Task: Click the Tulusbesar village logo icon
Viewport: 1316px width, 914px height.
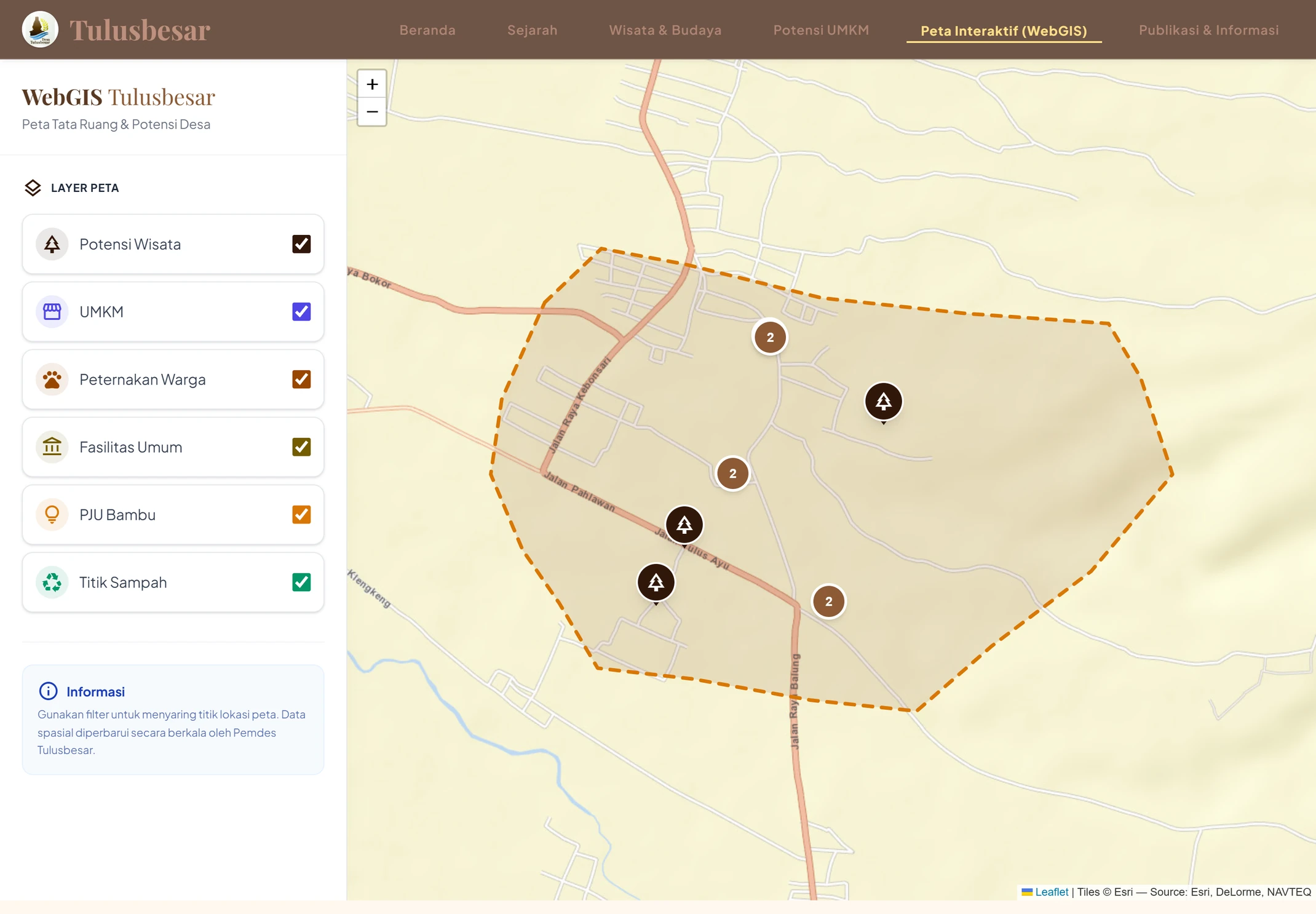Action: point(40,30)
